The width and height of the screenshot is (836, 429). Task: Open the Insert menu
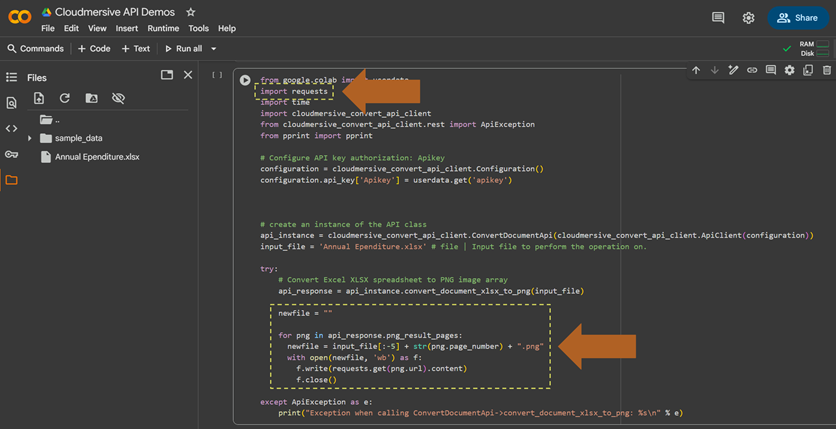pos(127,29)
